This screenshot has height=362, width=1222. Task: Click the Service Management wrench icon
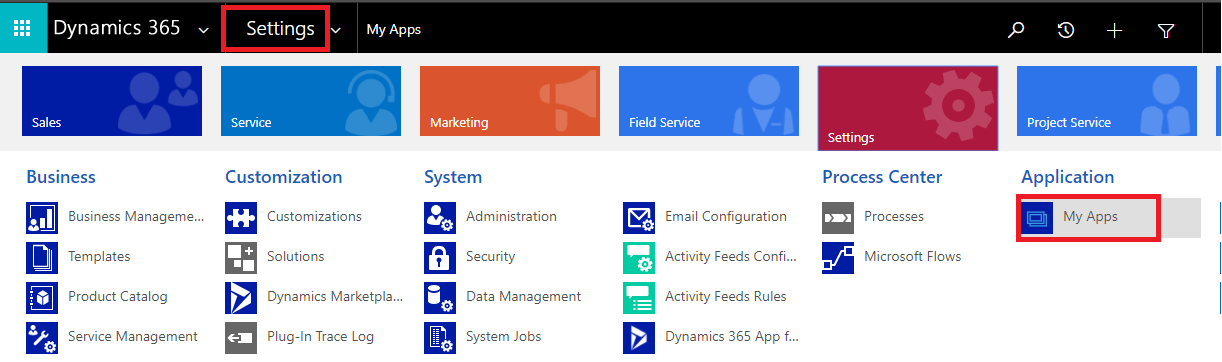point(42,337)
